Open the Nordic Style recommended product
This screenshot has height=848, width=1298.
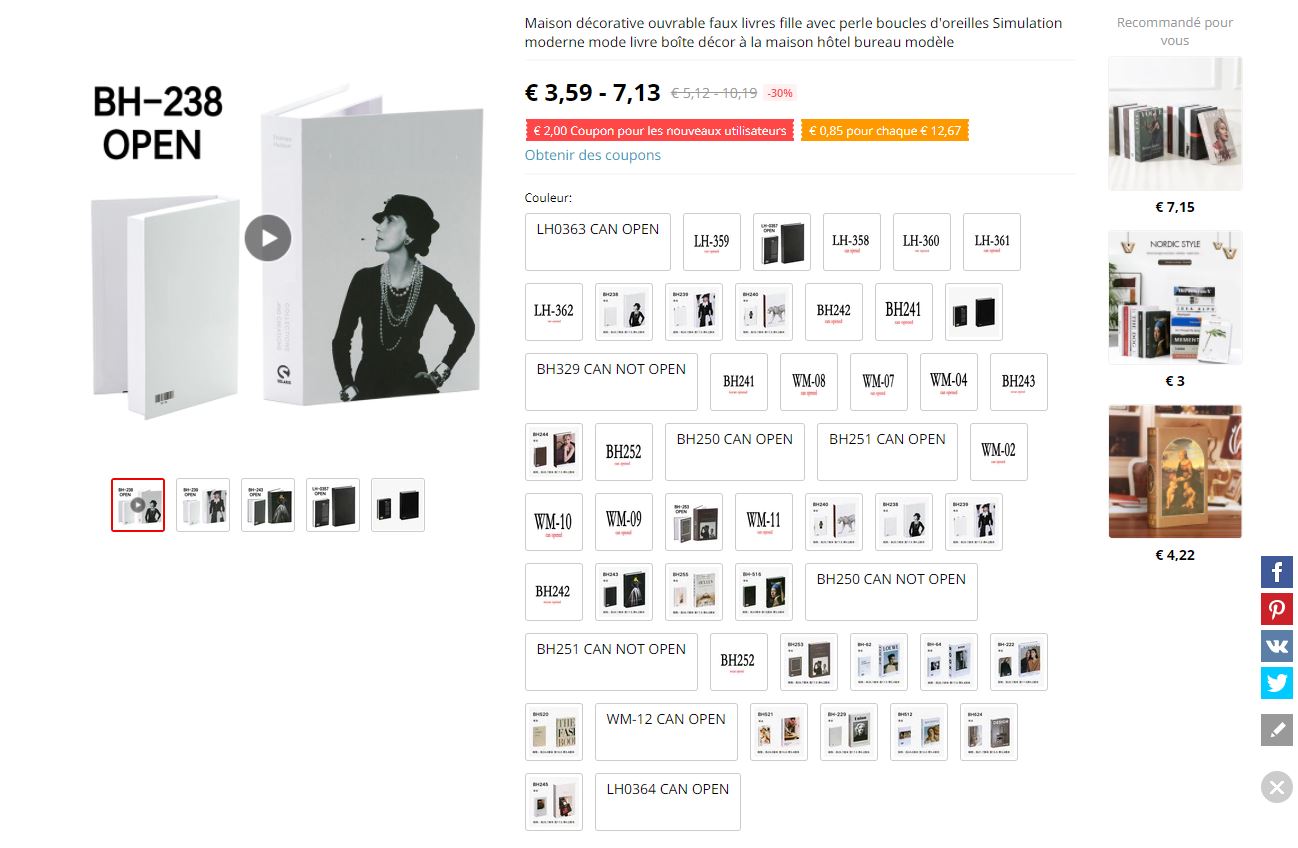[1175, 298]
